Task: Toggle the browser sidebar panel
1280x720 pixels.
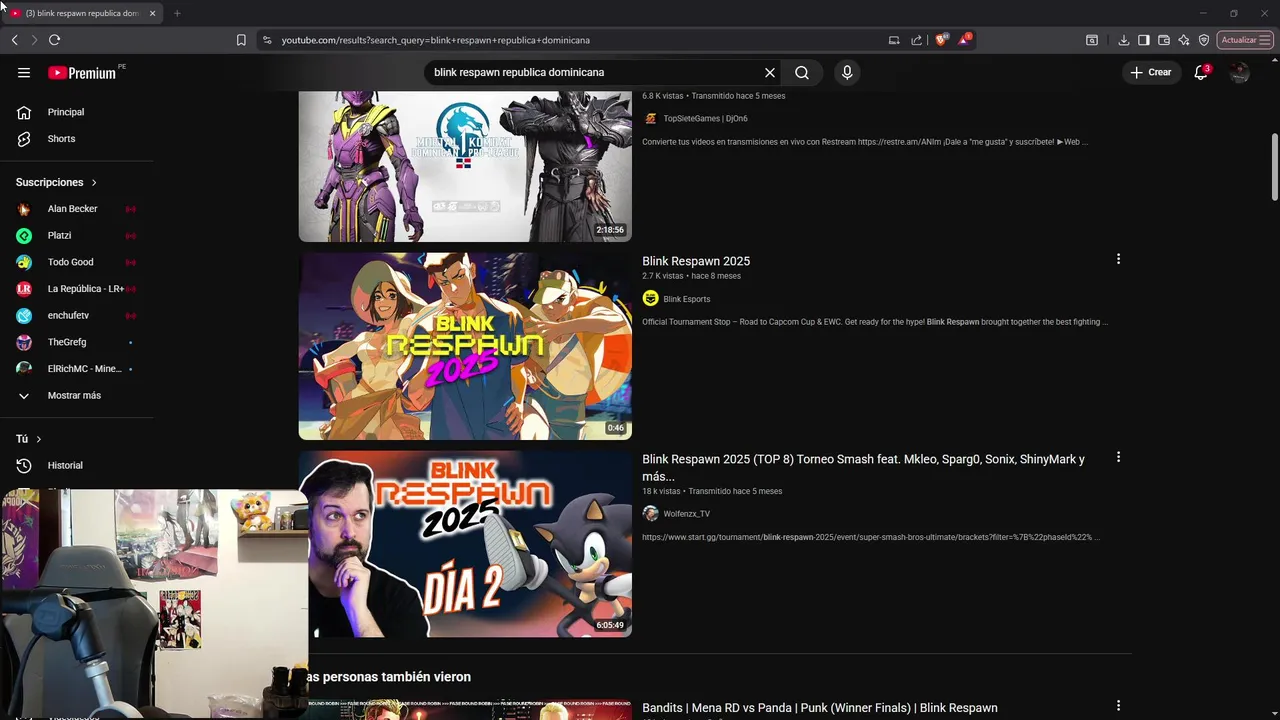Action: [x=1144, y=40]
